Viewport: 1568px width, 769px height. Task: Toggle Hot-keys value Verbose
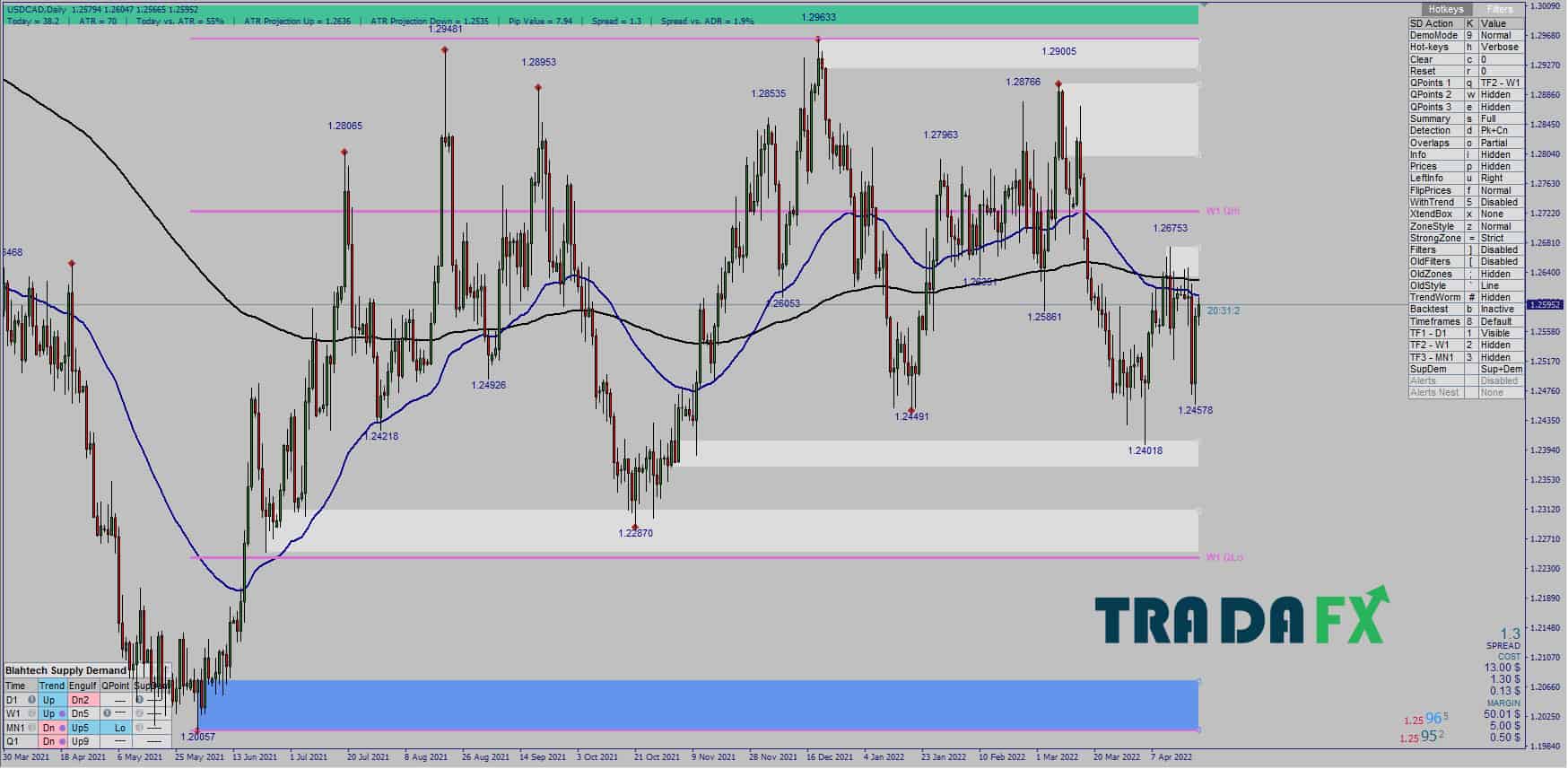[1501, 47]
